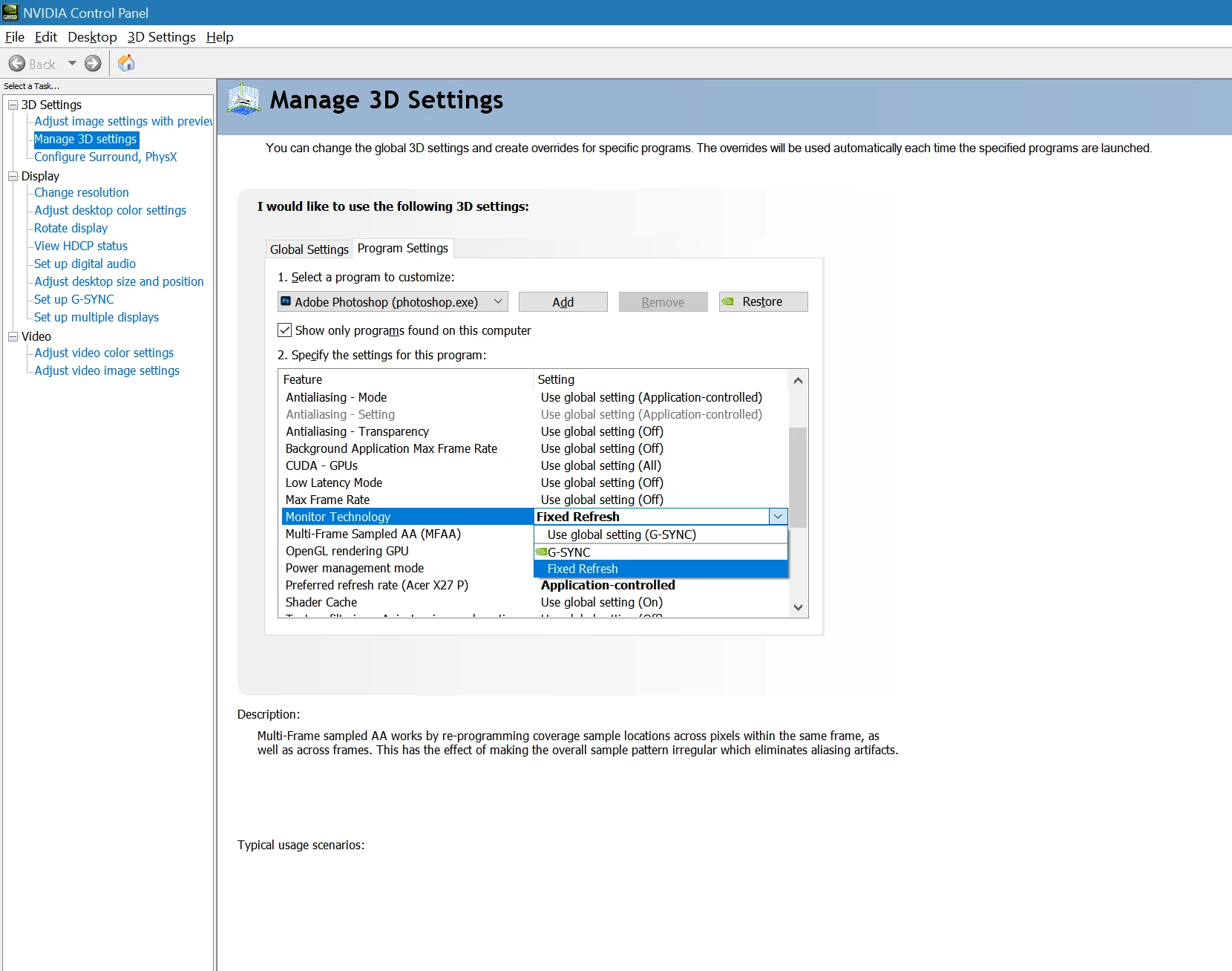Collapse the Display tree node

coord(13,176)
